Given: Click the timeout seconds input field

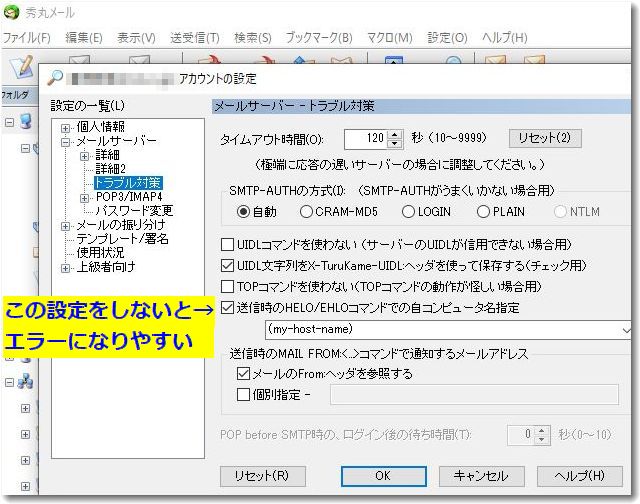Looking at the screenshot, I should [x=365, y=139].
